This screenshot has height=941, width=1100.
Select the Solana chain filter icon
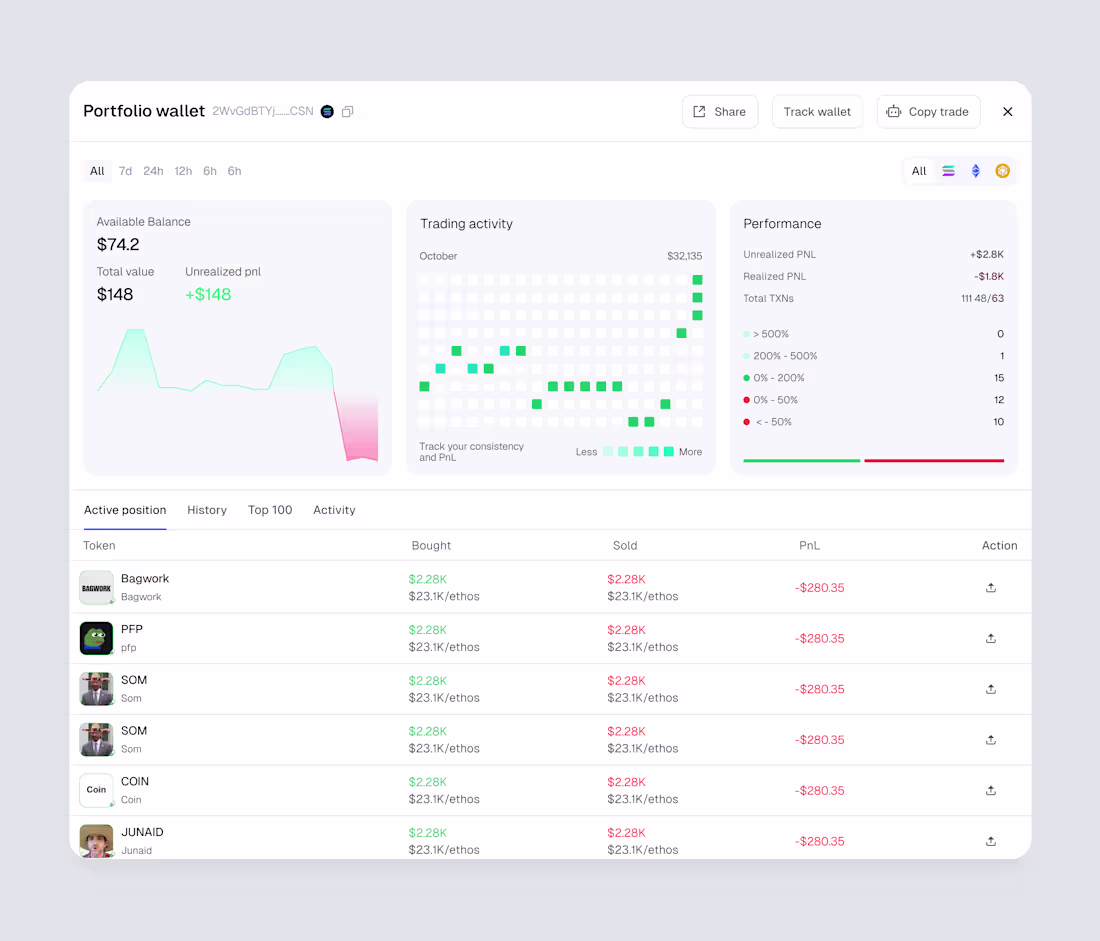tap(948, 171)
